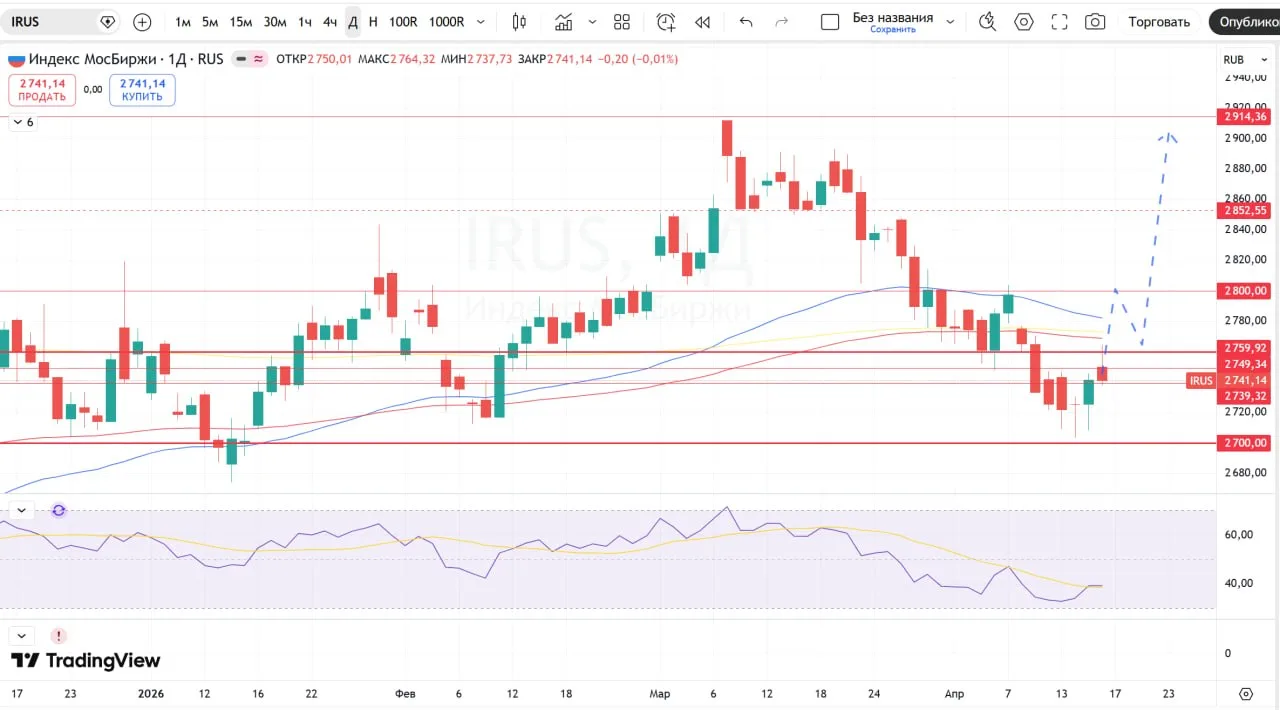Screen dimensions: 1280x710
Task: Click the КУПИТЬ 2741,14 buy button
Action: point(142,90)
